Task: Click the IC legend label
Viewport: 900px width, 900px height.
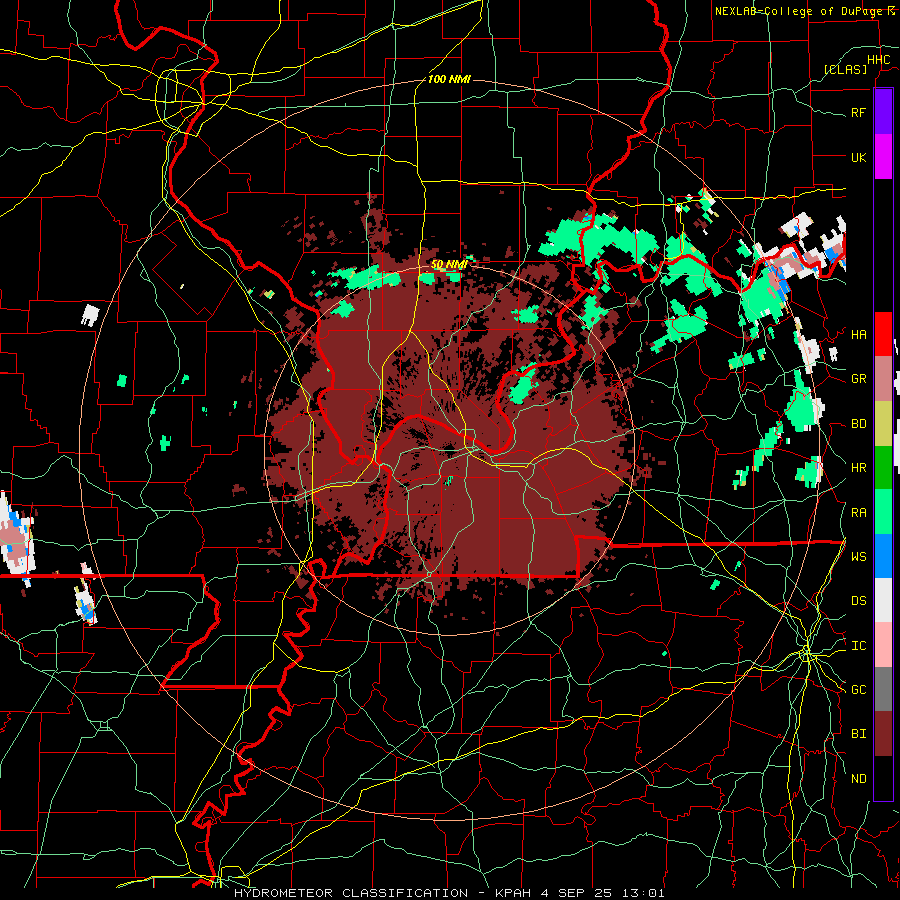Action: 859,646
